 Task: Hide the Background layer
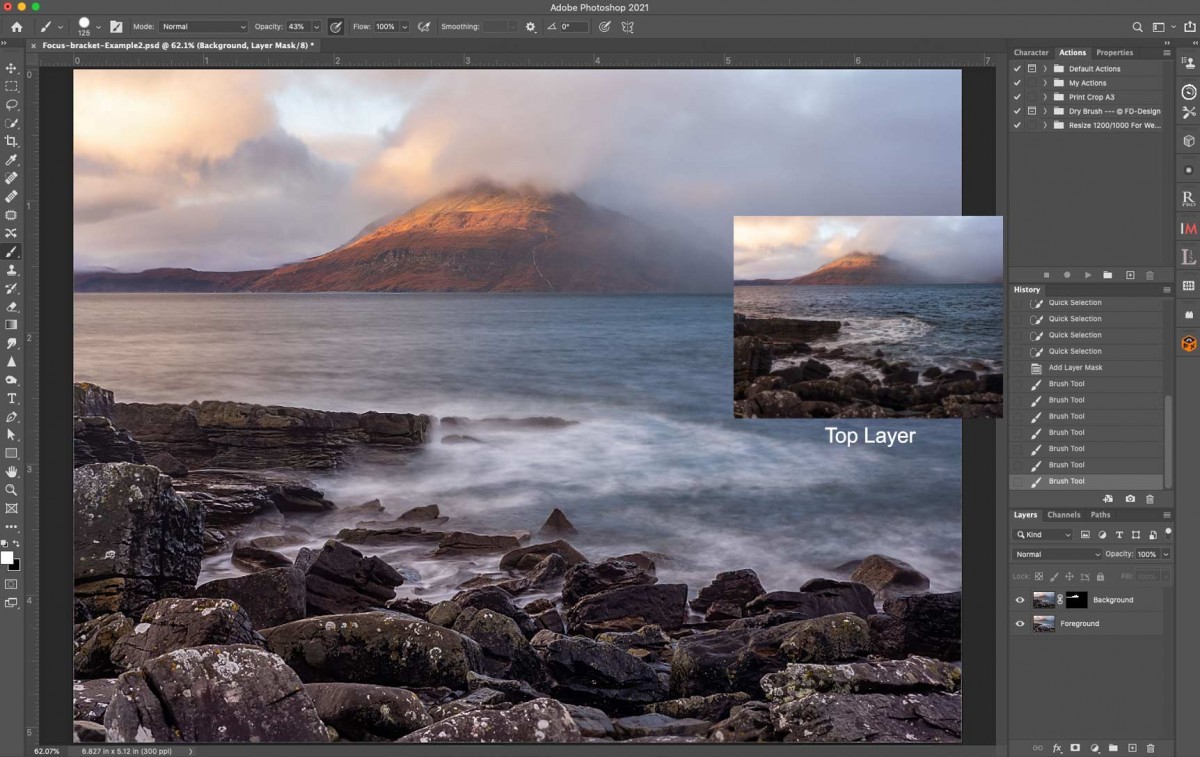pyautogui.click(x=1020, y=600)
